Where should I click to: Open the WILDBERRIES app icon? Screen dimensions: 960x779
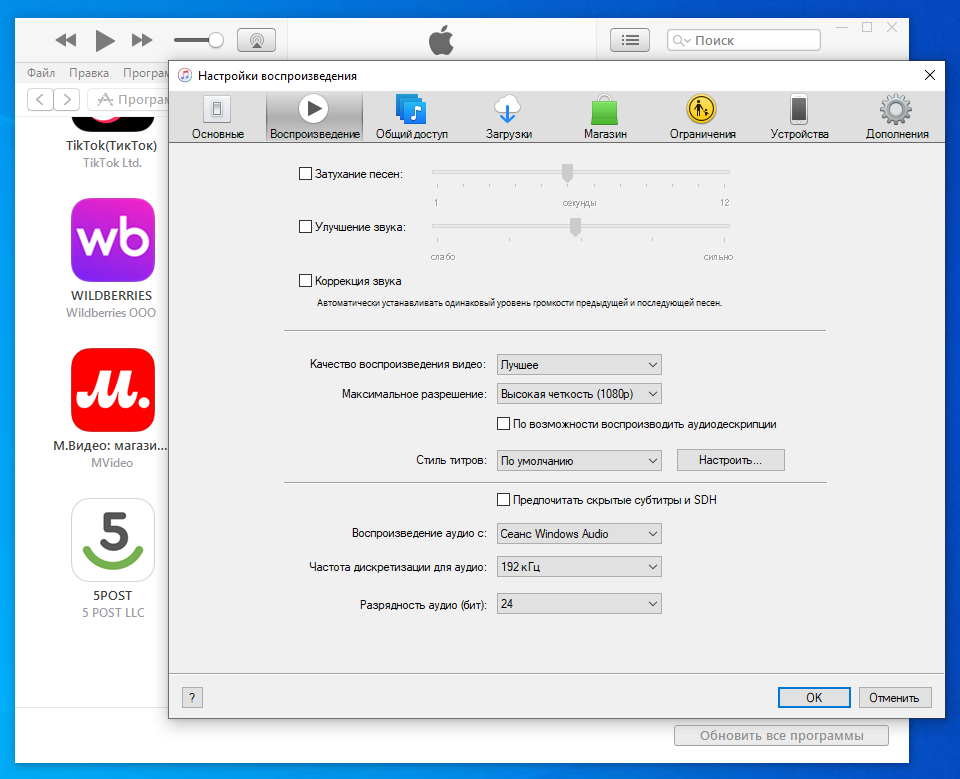[113, 239]
